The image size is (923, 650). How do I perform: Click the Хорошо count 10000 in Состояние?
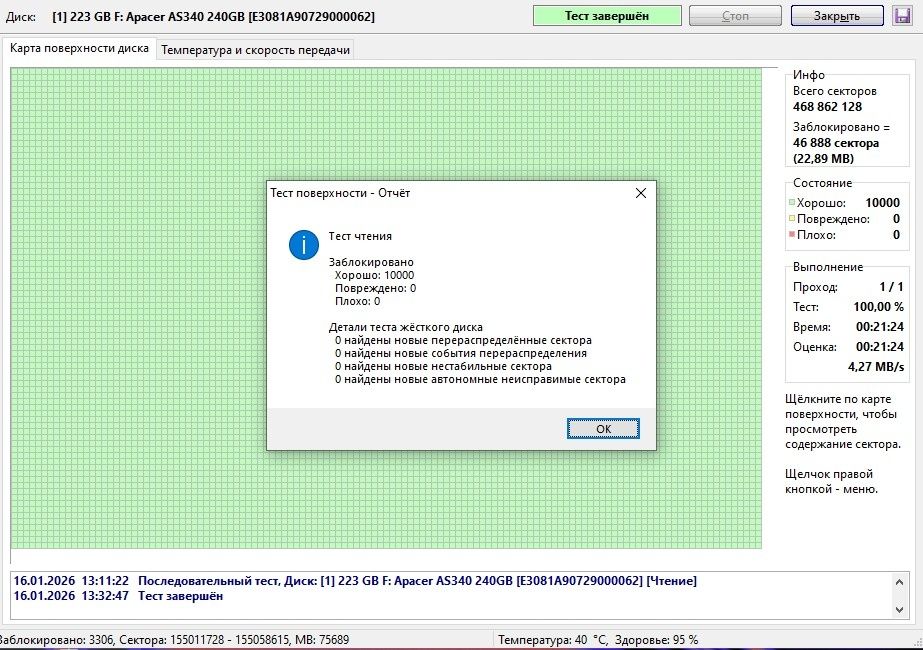click(x=882, y=203)
